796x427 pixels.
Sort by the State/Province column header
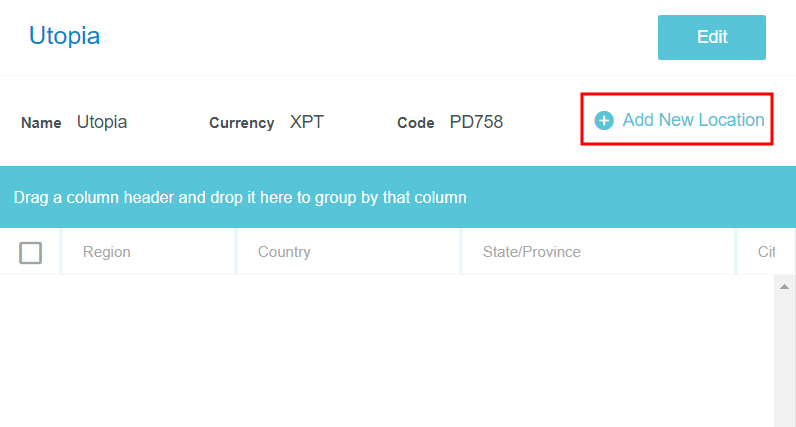[531, 252]
